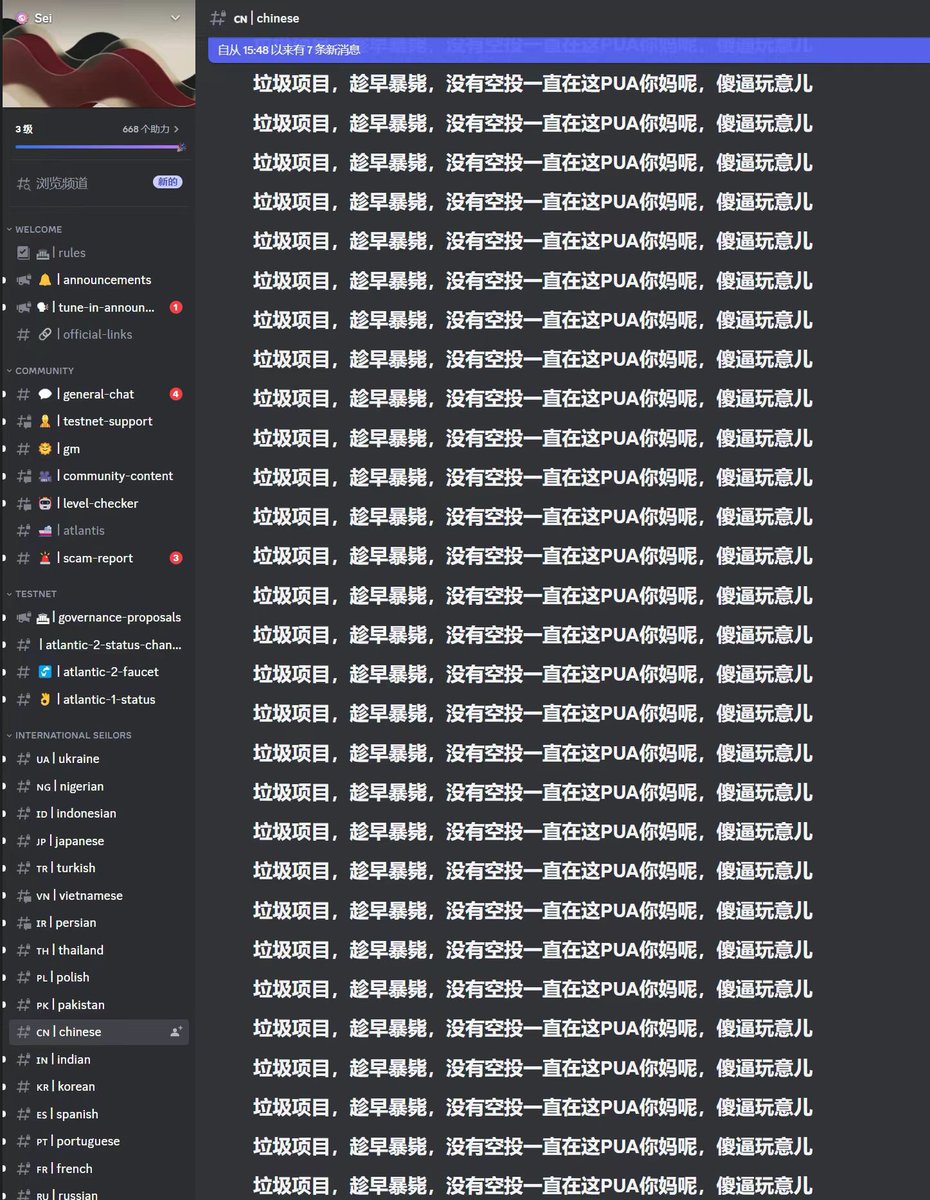Open the VN vietnamese channel
This screenshot has width=930, height=1200.
[98, 895]
